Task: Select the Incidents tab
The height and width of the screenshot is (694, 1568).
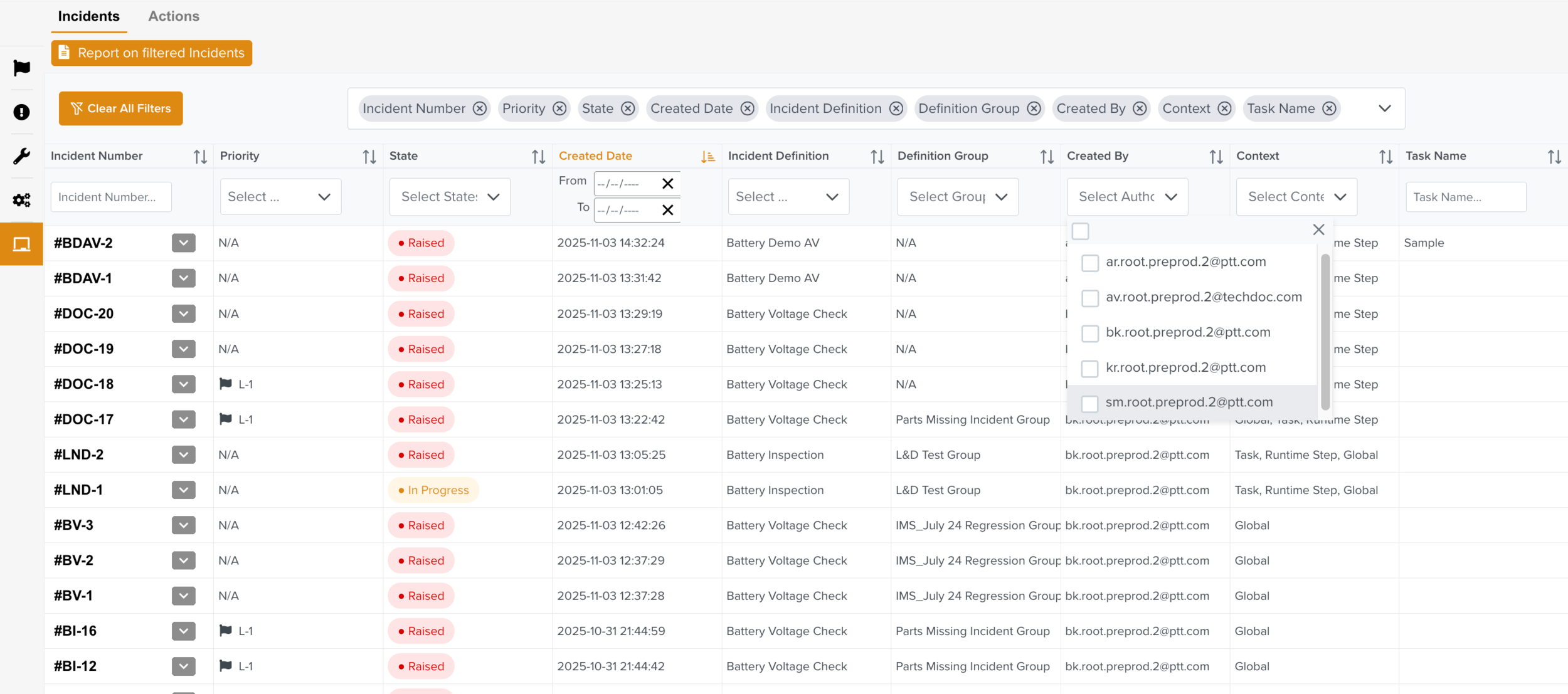Action: click(88, 16)
